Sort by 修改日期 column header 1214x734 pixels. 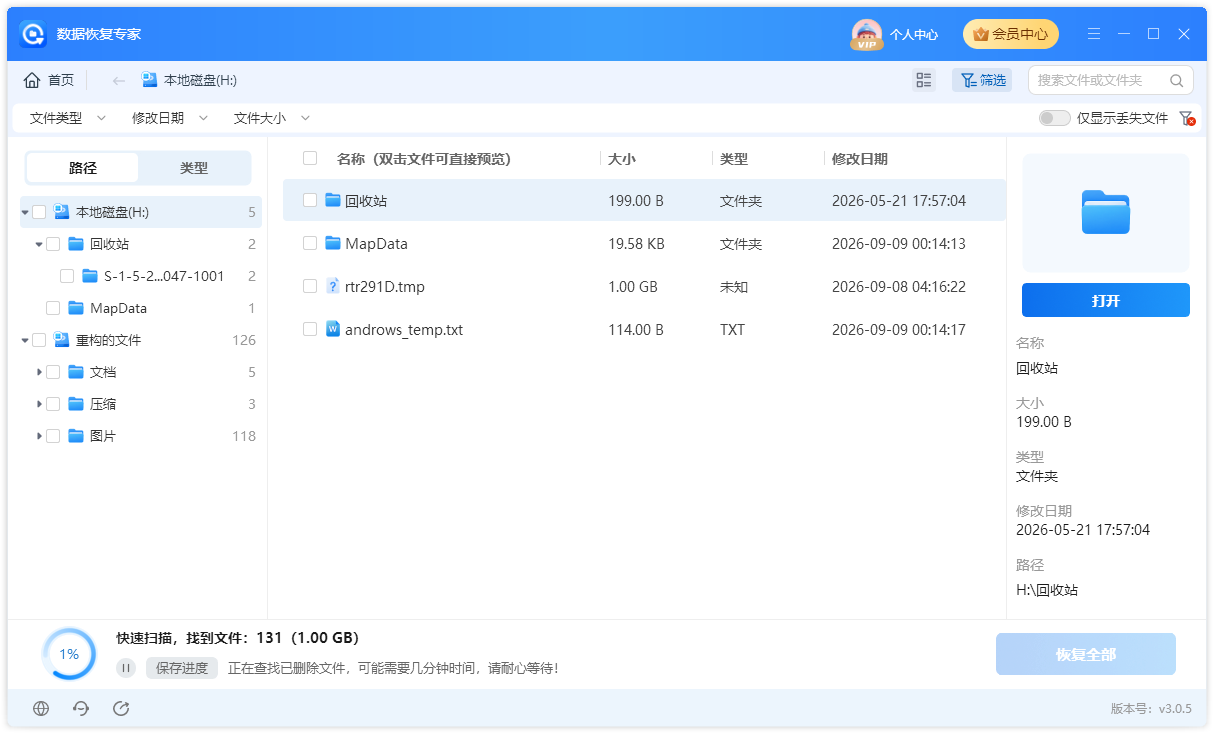pyautogui.click(x=860, y=159)
